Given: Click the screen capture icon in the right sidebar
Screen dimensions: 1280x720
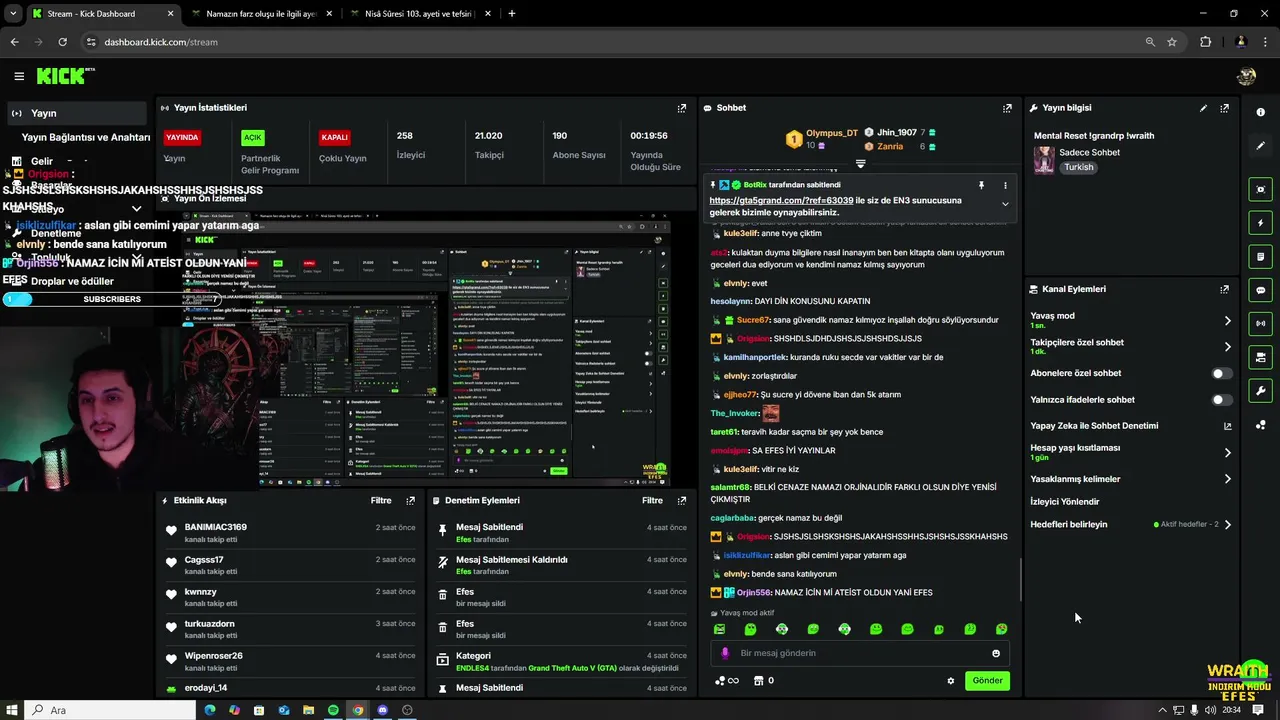Looking at the screenshot, I should [x=1260, y=189].
